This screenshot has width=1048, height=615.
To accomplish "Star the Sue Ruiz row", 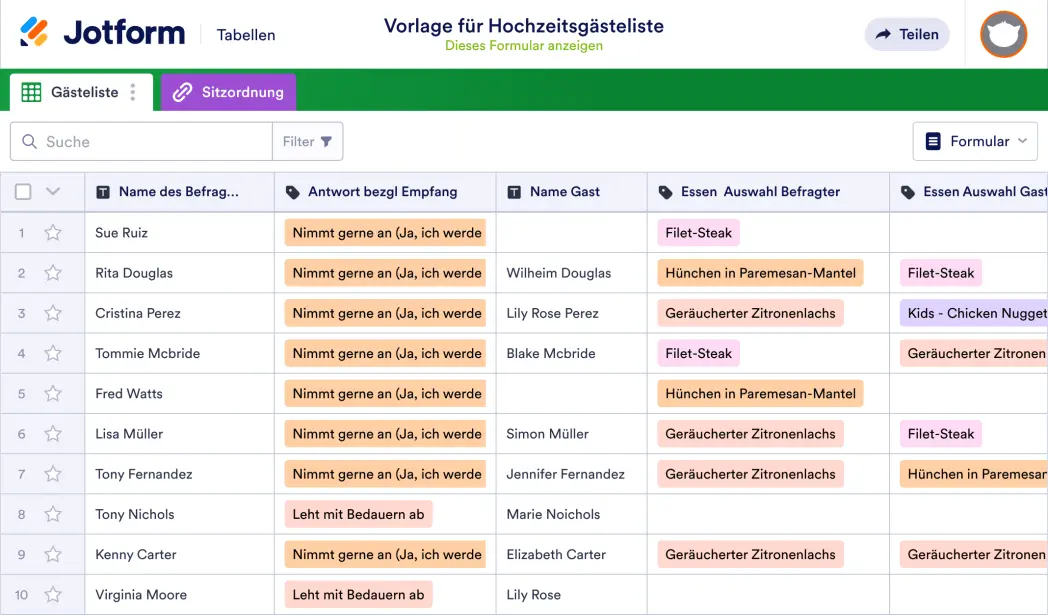I will [x=55, y=232].
